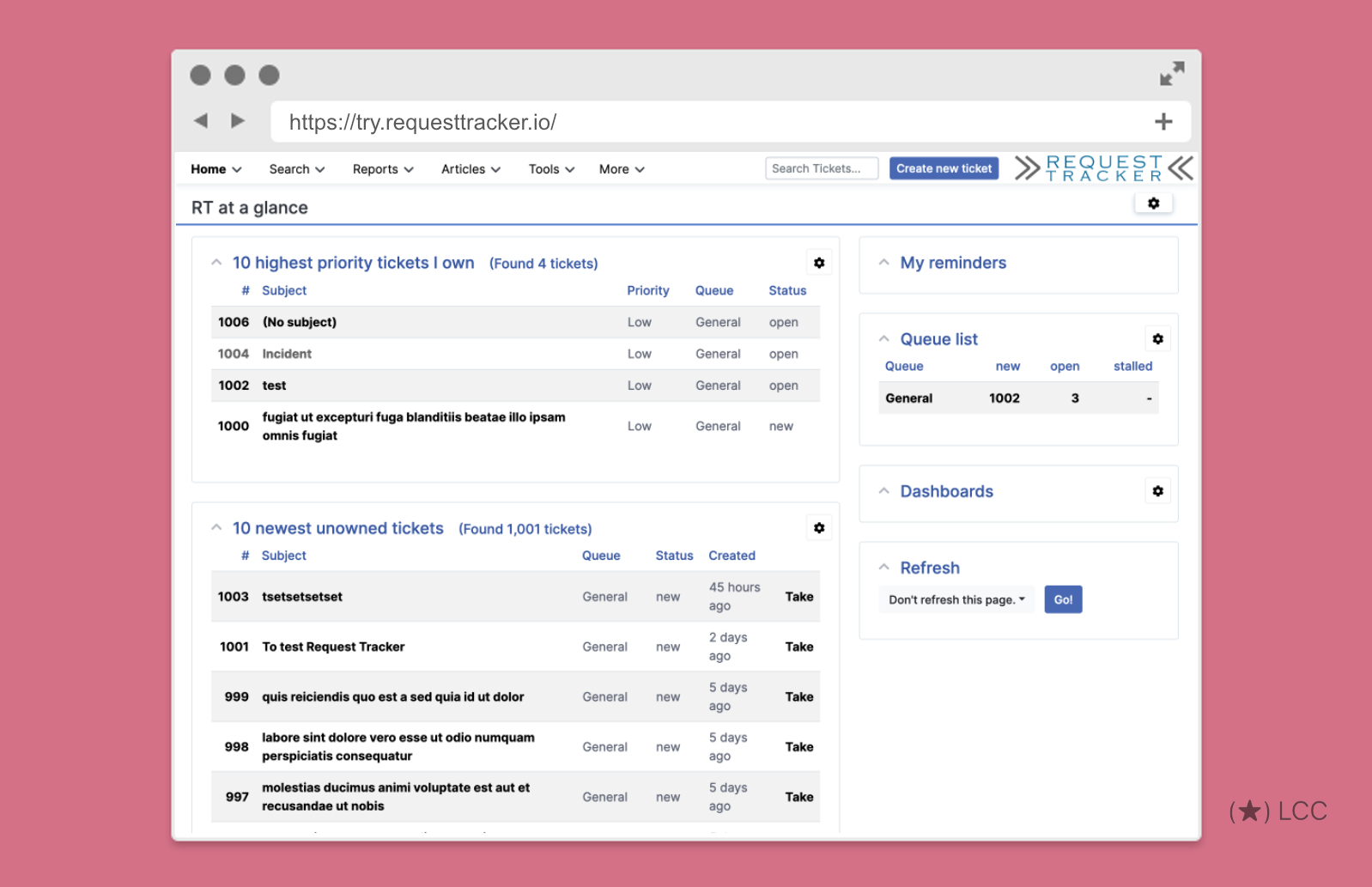Open the Dashboards heading link
The height and width of the screenshot is (887, 1372).
click(946, 491)
